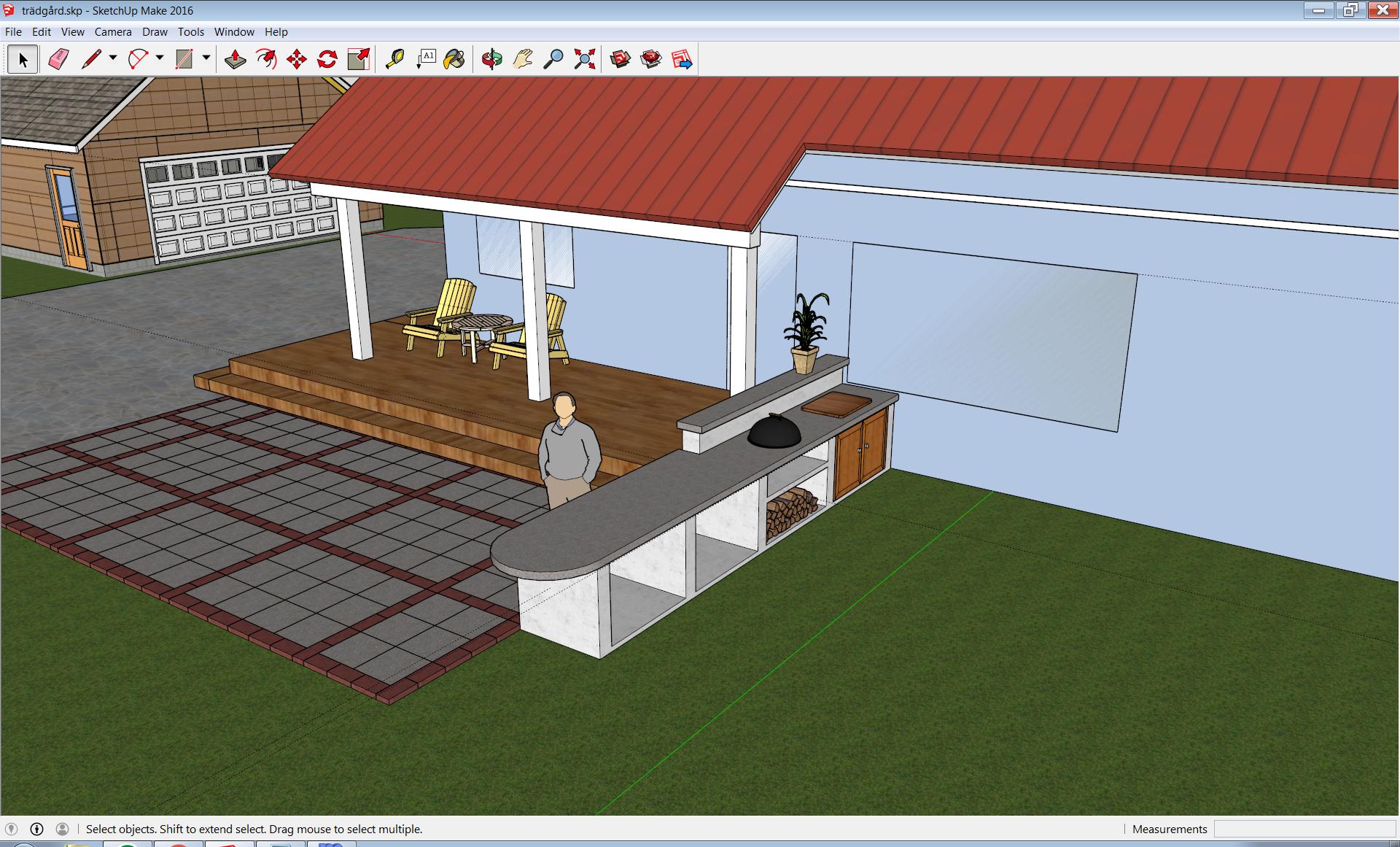Select the wooden cabinet doors of the outdoor kitchen

pos(861,454)
